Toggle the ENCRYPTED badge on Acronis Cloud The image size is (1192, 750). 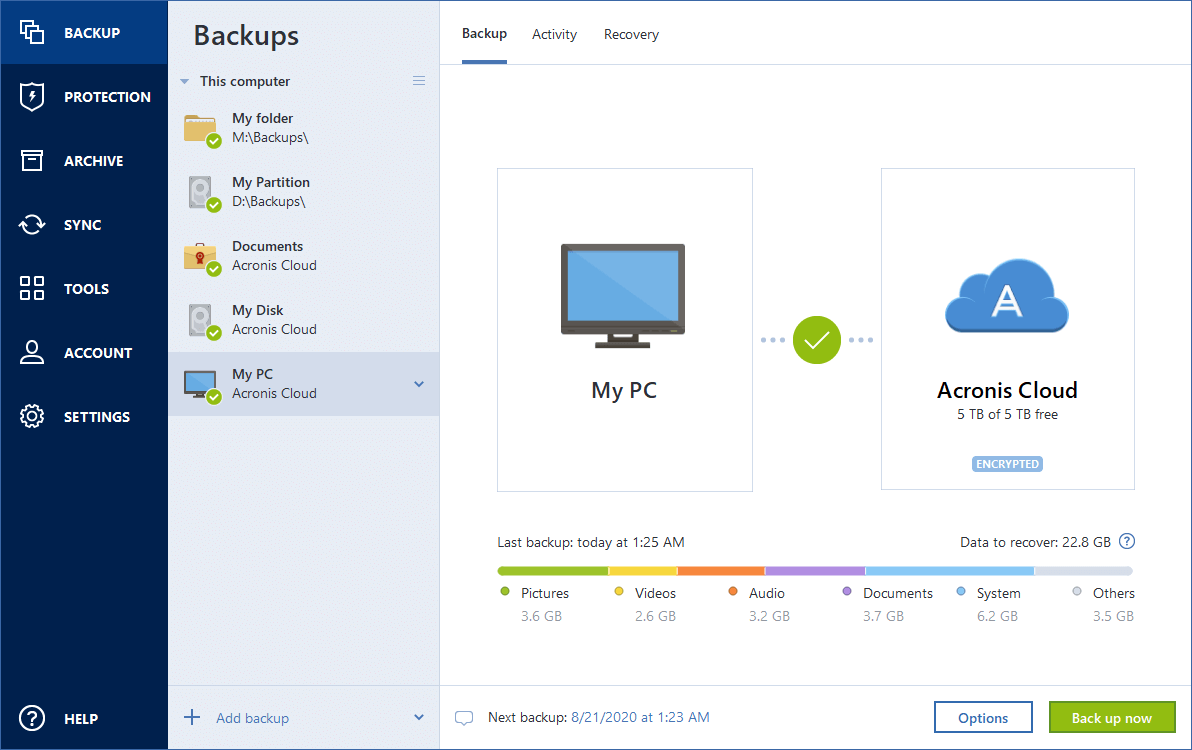[1007, 463]
